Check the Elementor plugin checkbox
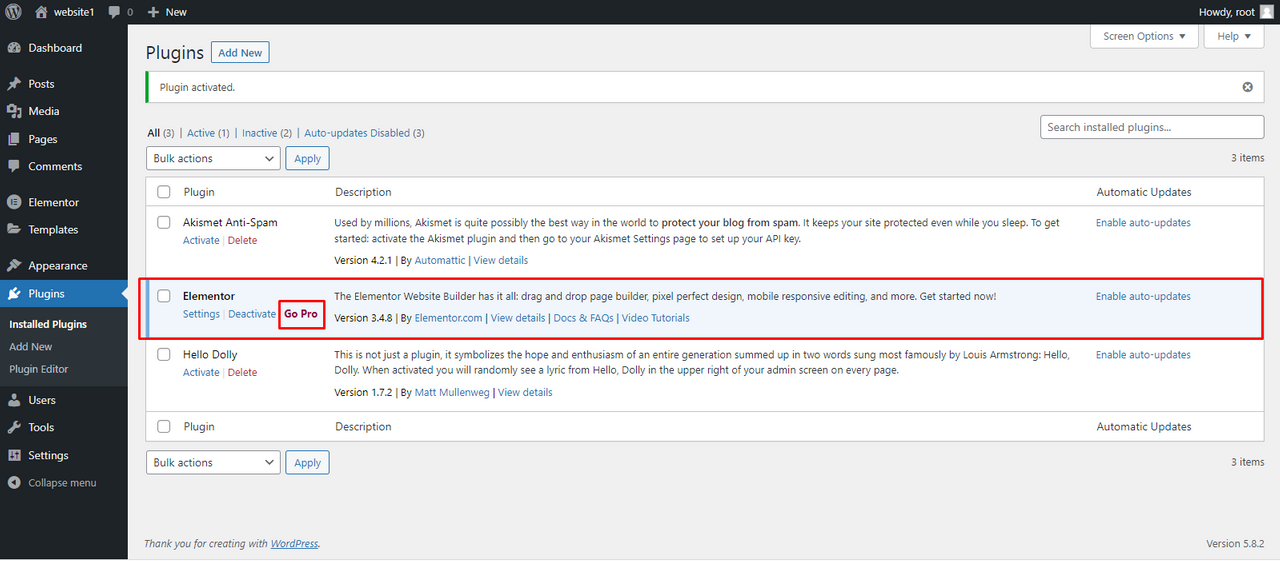1280x561 pixels. pos(164,296)
